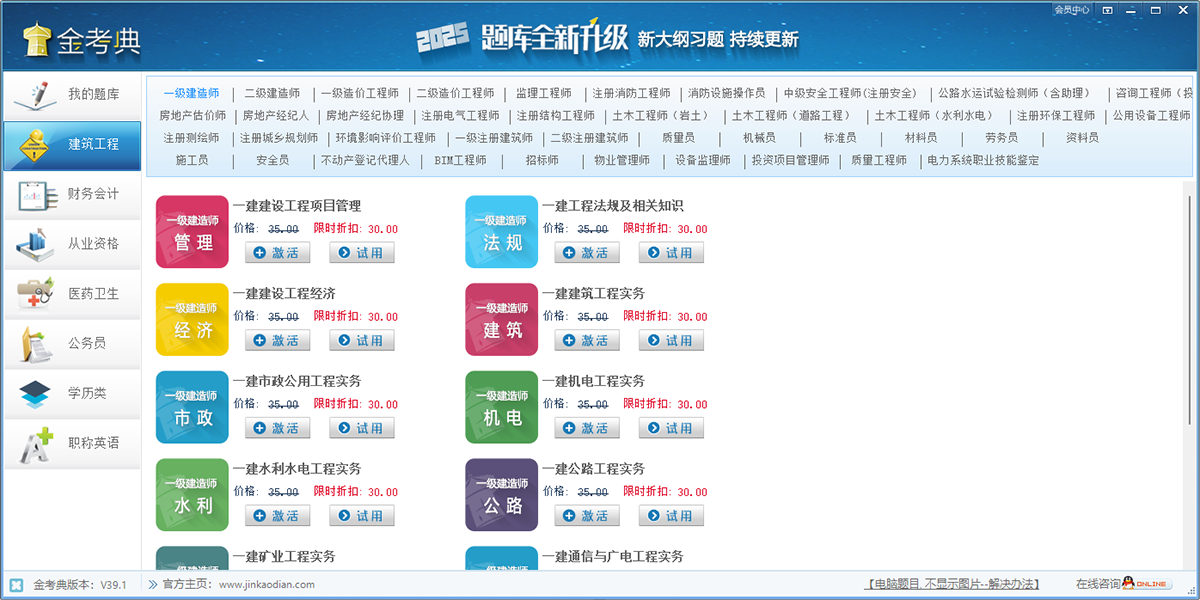Switch to 安全员 tab
1200x600 pixels.
coord(272,160)
